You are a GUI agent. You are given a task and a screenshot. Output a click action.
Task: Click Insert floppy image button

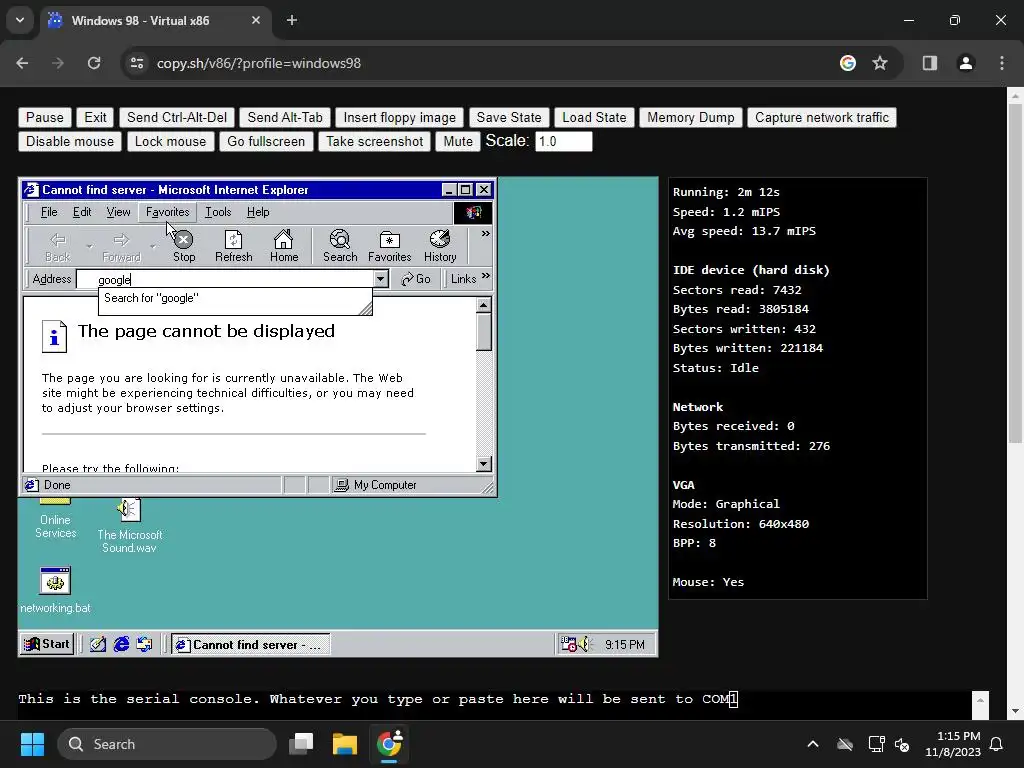[x=400, y=118]
